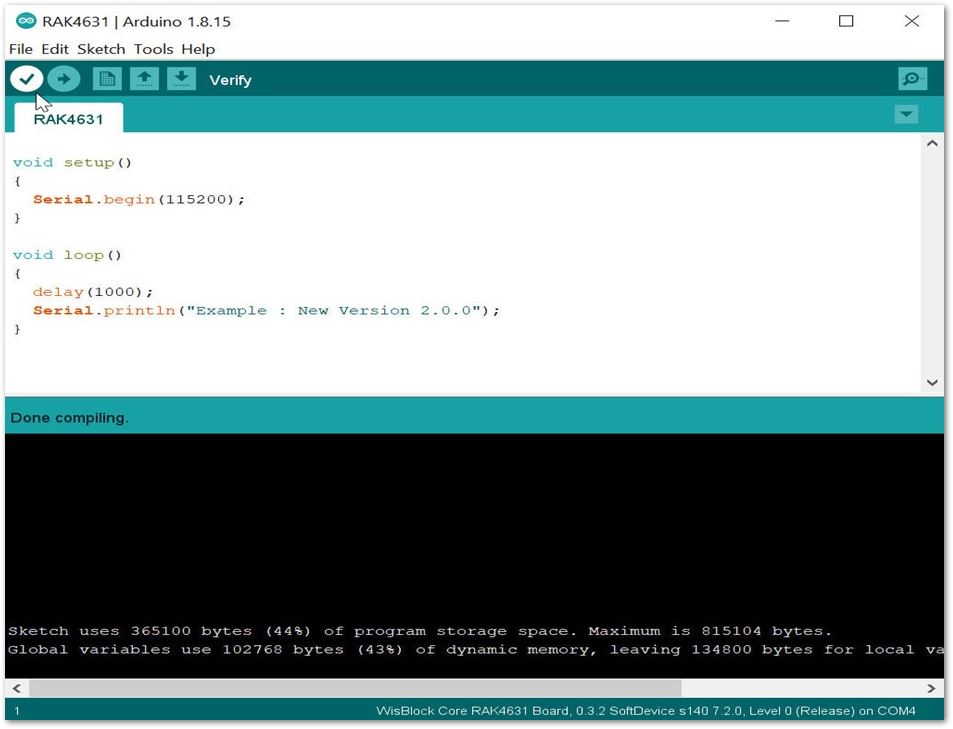The width and height of the screenshot is (953, 729).
Task: Click the line number 1 in status bar
Action: click(17, 711)
